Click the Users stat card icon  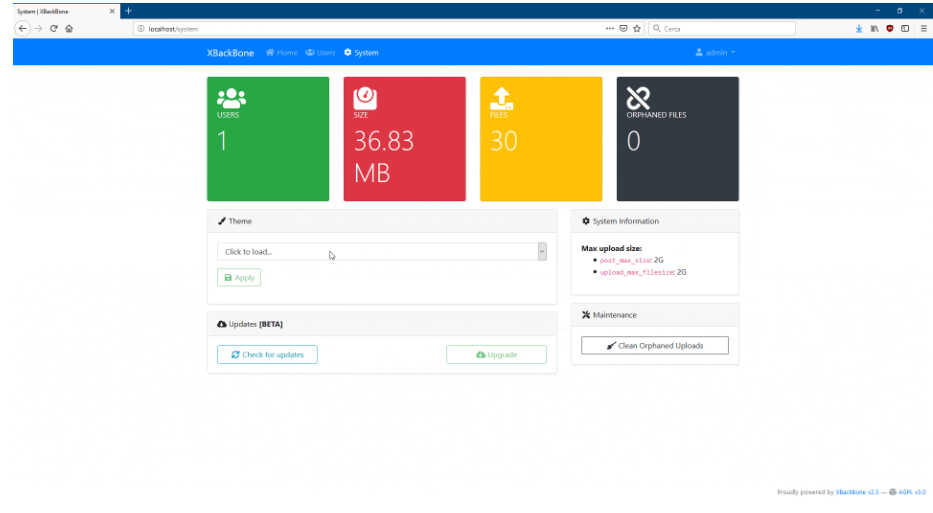click(231, 98)
